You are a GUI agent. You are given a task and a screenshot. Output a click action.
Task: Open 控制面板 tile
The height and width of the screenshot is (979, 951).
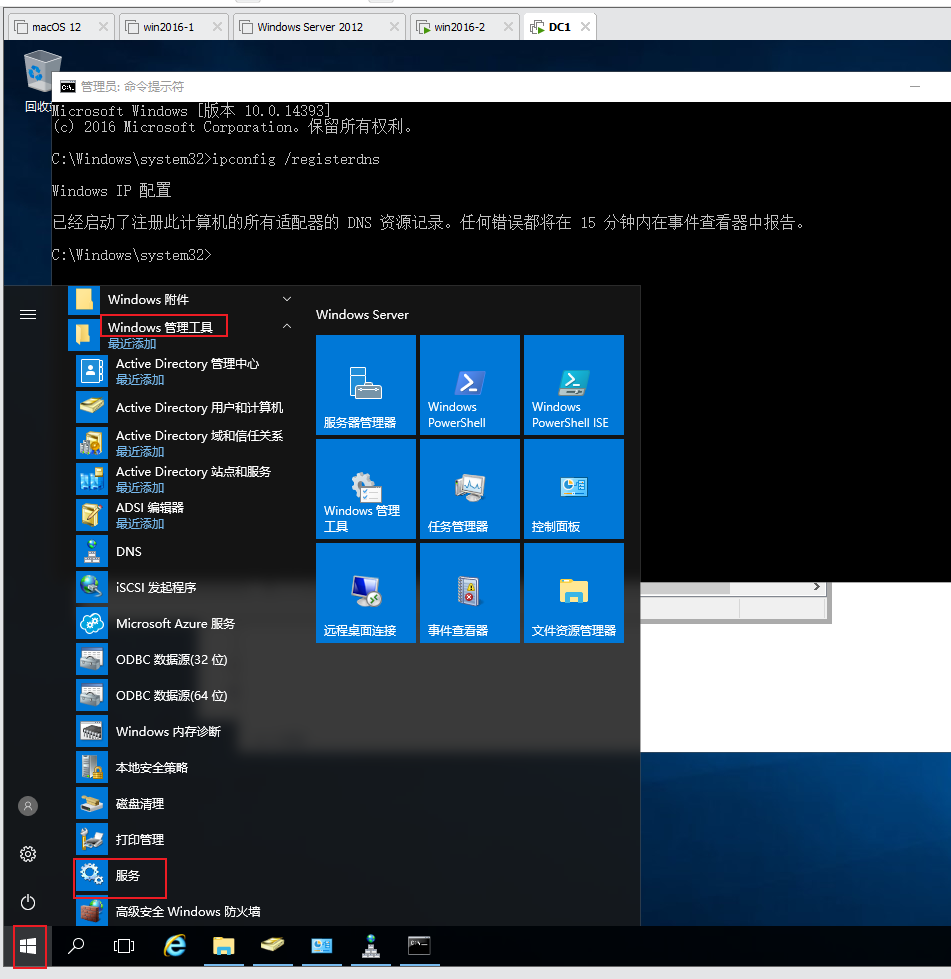click(574, 489)
